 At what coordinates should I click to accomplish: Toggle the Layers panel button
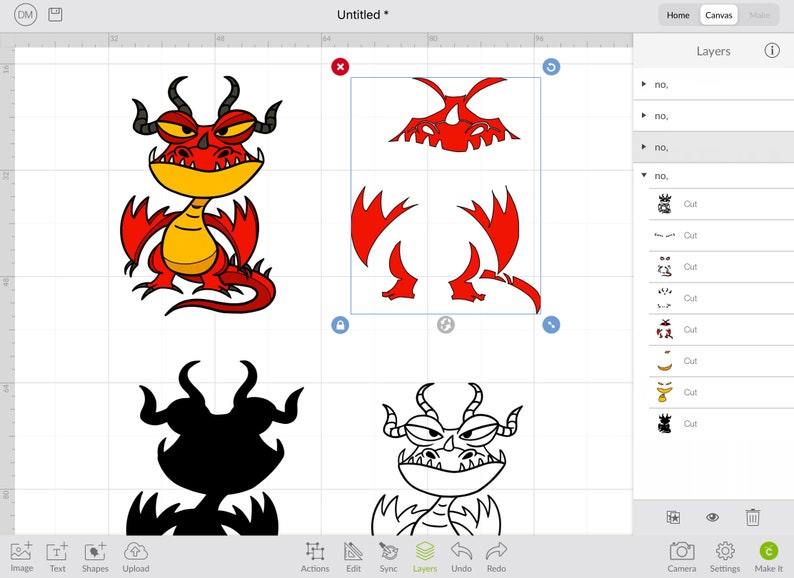tap(425, 557)
